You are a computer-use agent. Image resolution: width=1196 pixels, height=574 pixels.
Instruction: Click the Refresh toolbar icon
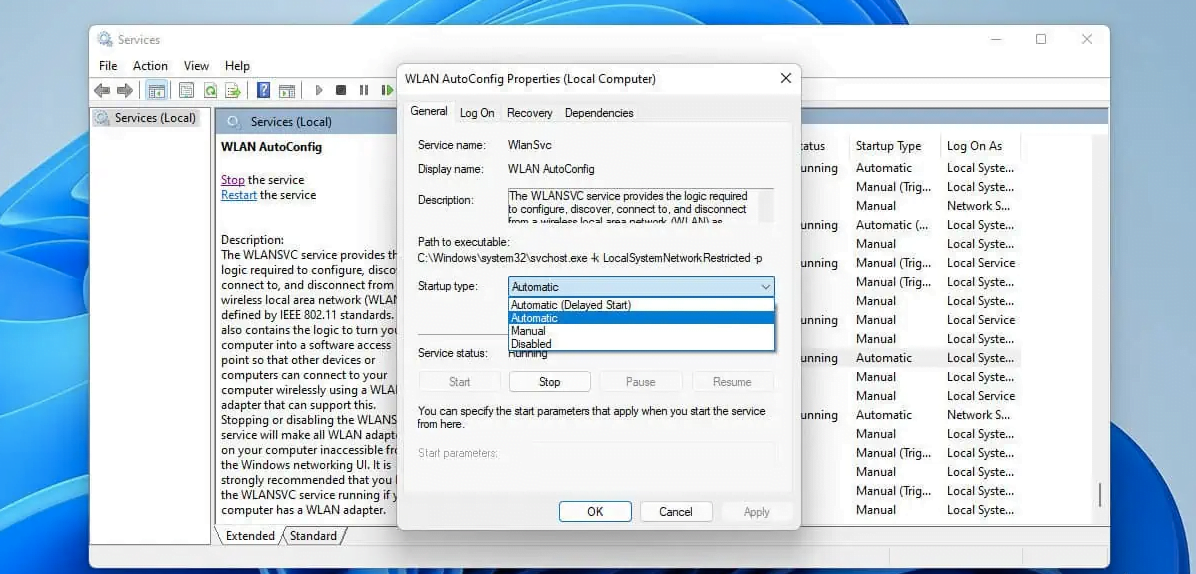[x=210, y=90]
